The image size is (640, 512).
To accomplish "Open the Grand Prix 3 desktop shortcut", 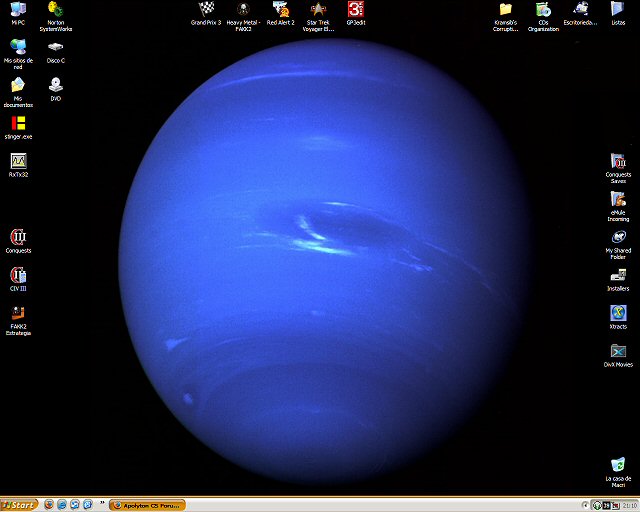I will click(x=205, y=10).
